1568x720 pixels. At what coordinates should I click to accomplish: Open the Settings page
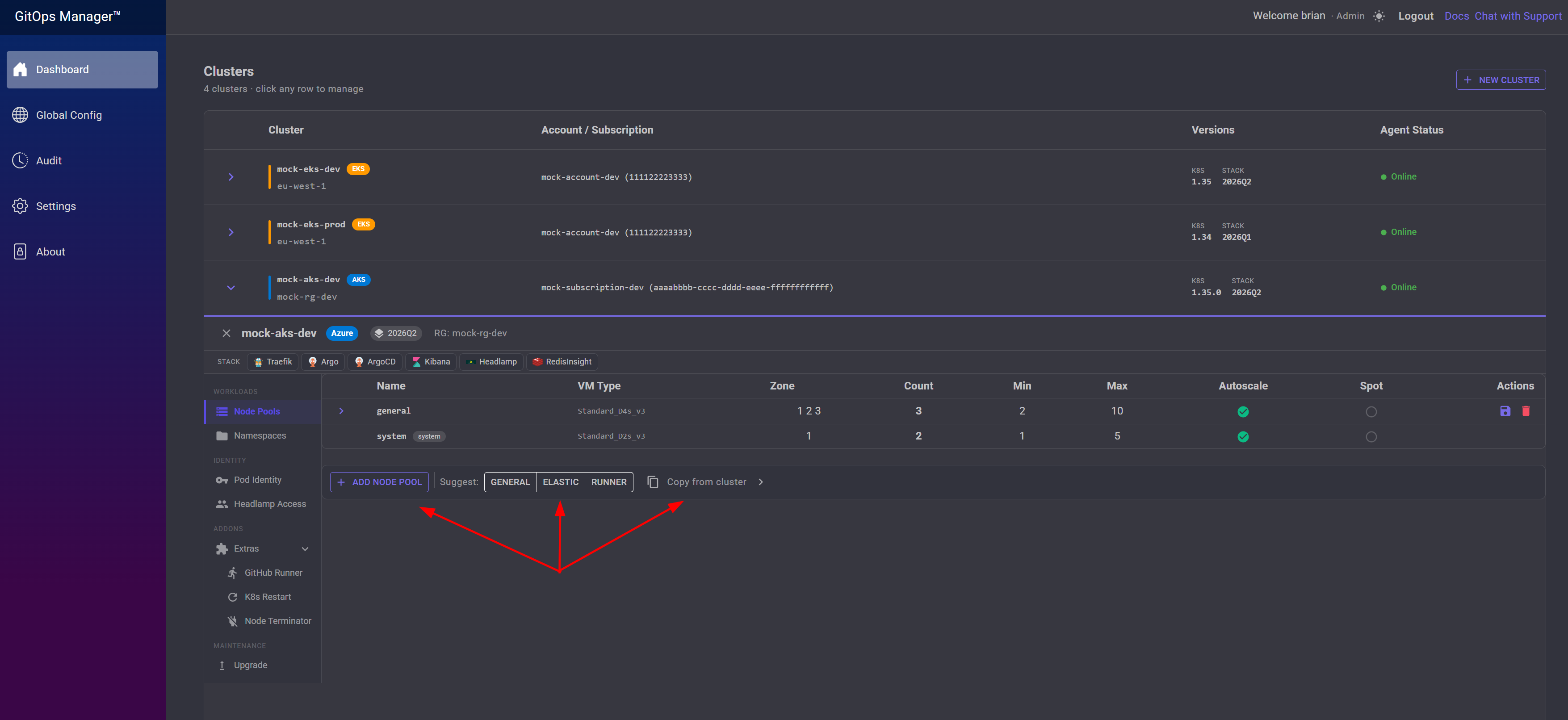(x=82, y=206)
